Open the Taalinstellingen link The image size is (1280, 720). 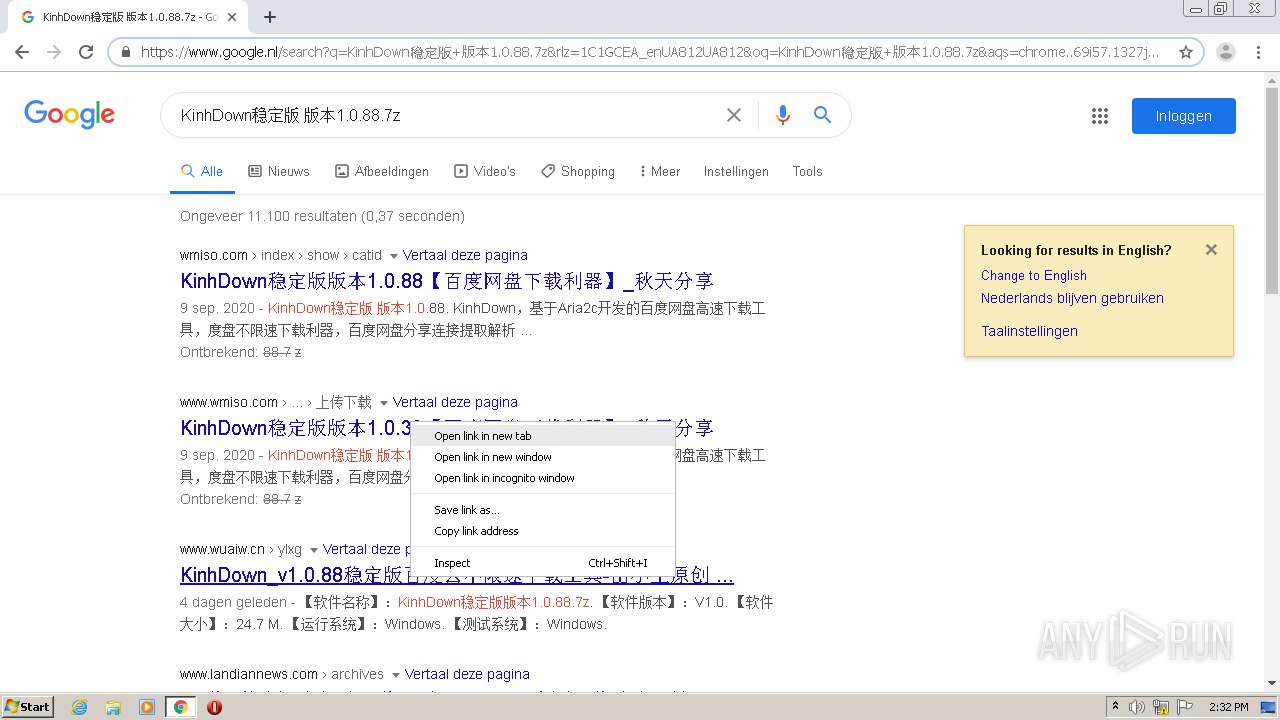pyautogui.click(x=1029, y=331)
